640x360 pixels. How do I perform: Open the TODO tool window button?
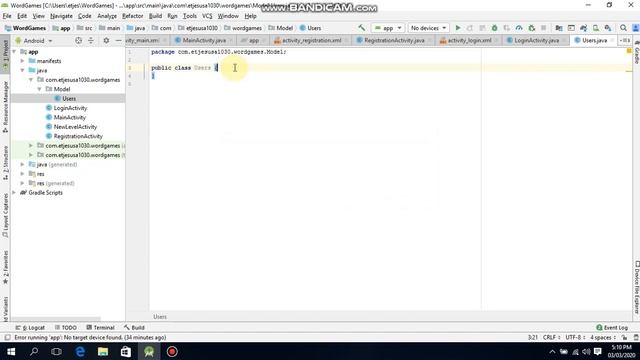65,327
